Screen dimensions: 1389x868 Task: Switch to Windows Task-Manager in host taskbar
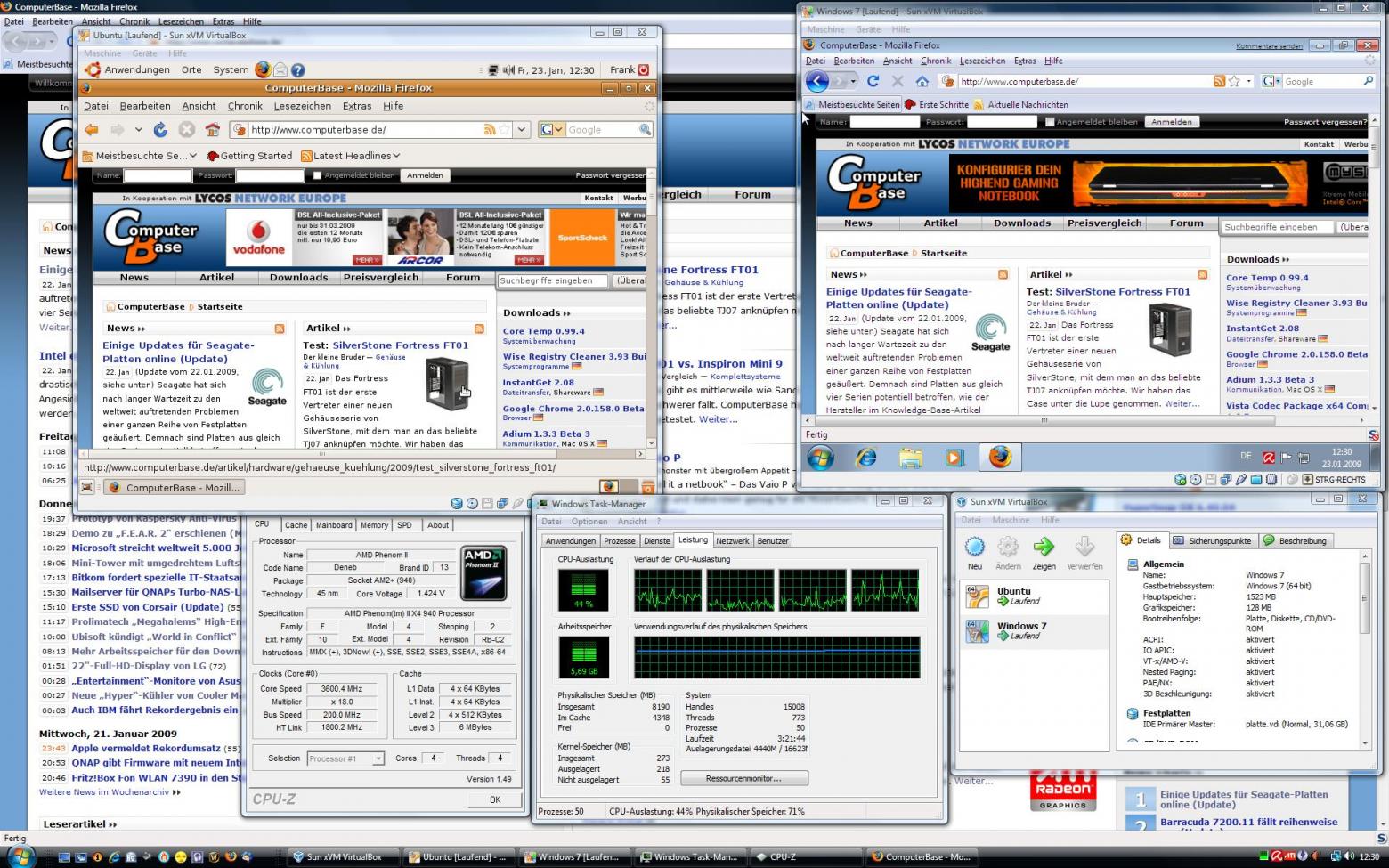[x=688, y=856]
